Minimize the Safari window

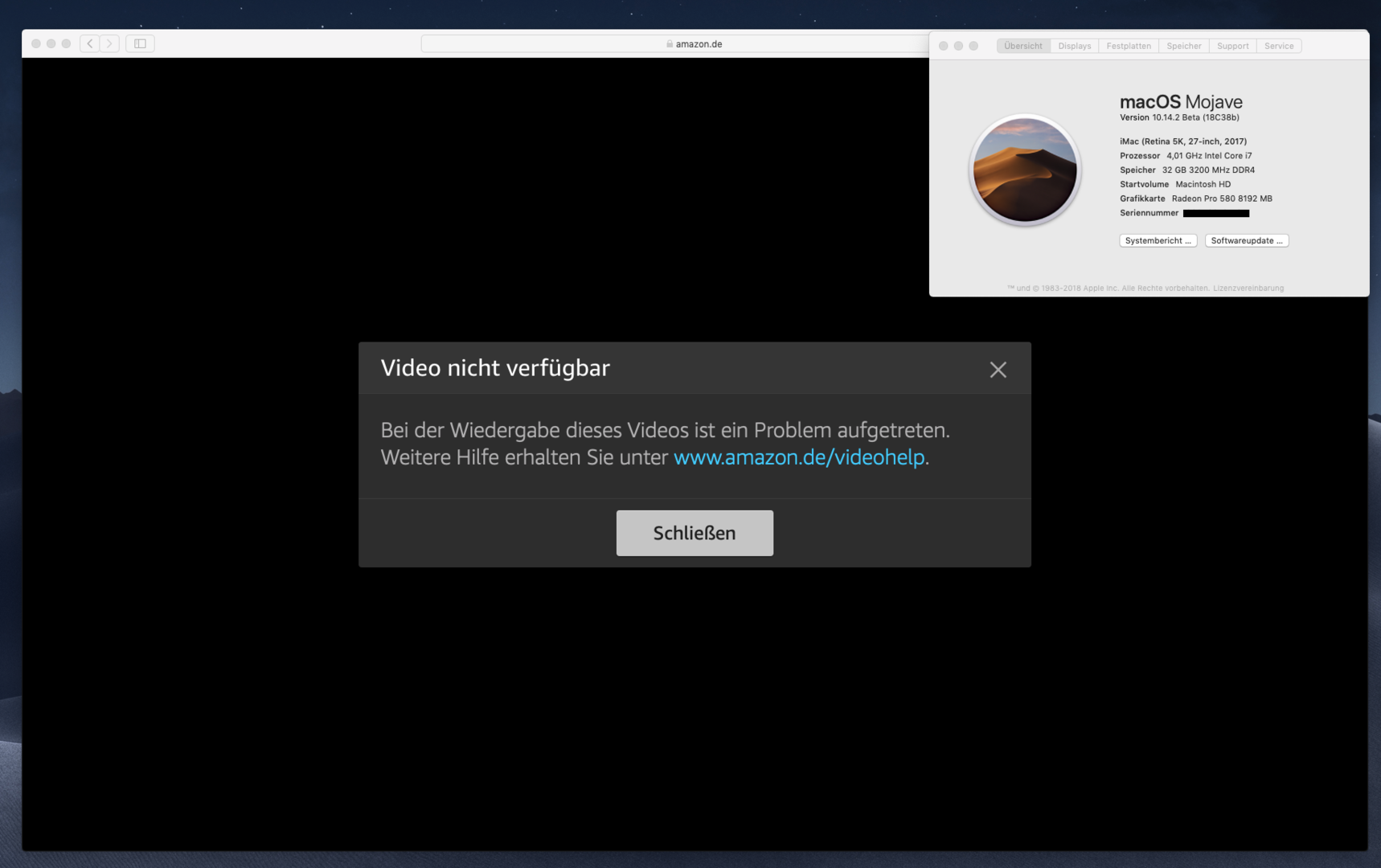click(51, 43)
